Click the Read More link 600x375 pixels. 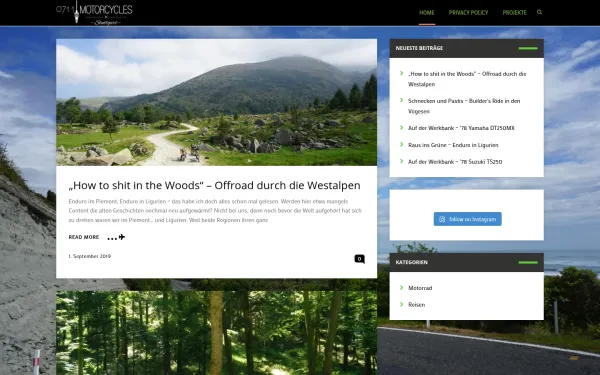(84, 237)
